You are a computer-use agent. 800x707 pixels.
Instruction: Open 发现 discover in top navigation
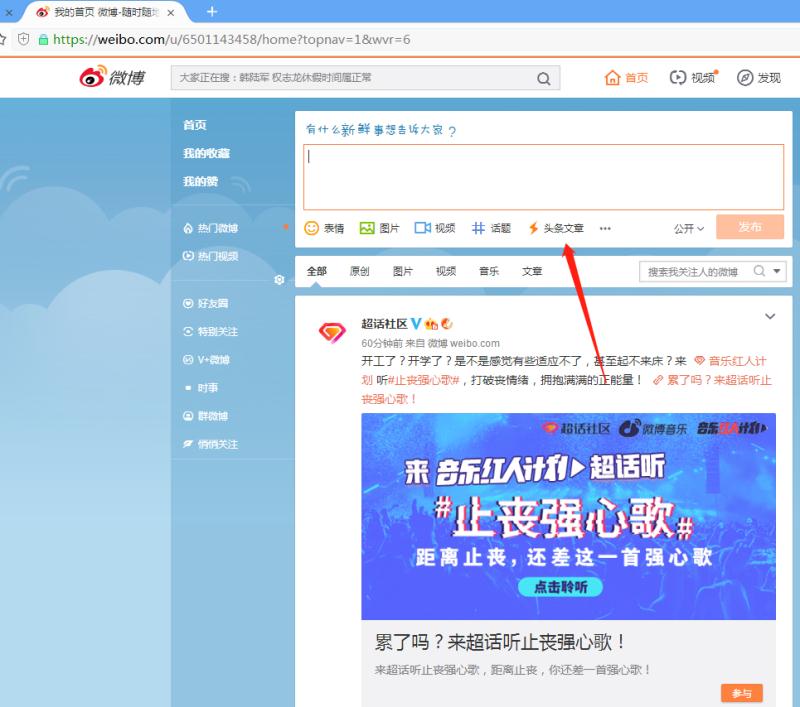[759, 78]
